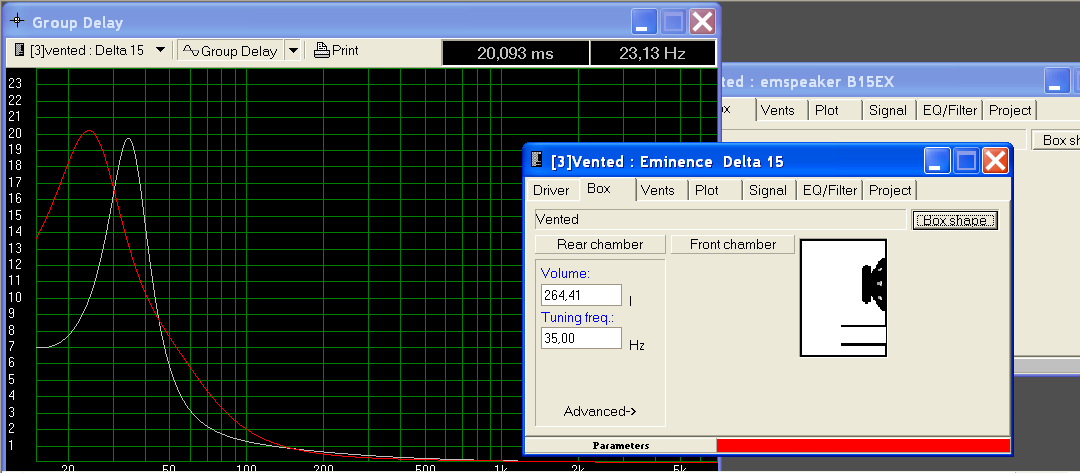Open the Vents tab in the B15EX window
This screenshot has height=473, width=1080.
click(x=778, y=110)
